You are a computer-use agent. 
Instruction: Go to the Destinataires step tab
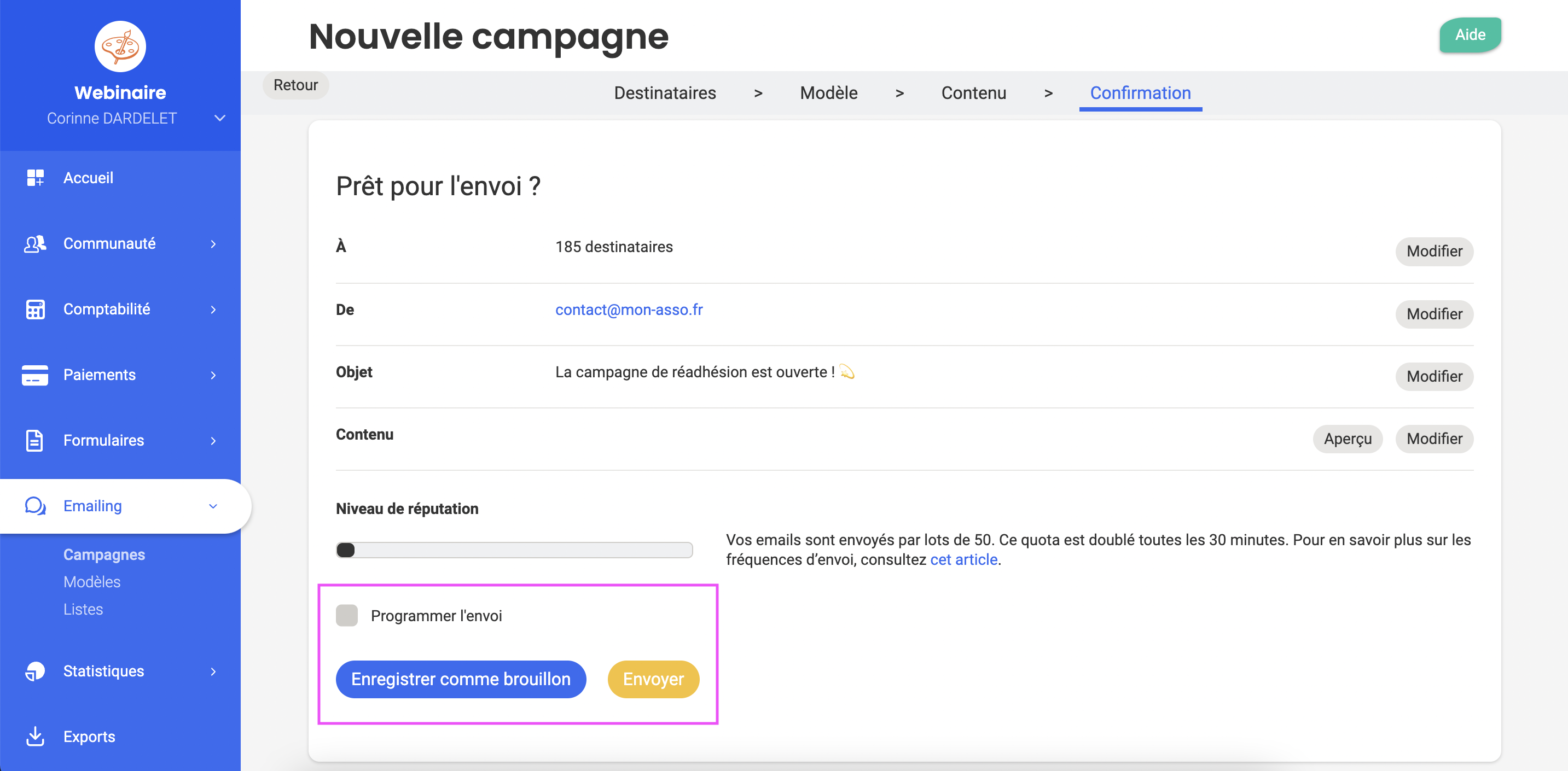point(665,92)
